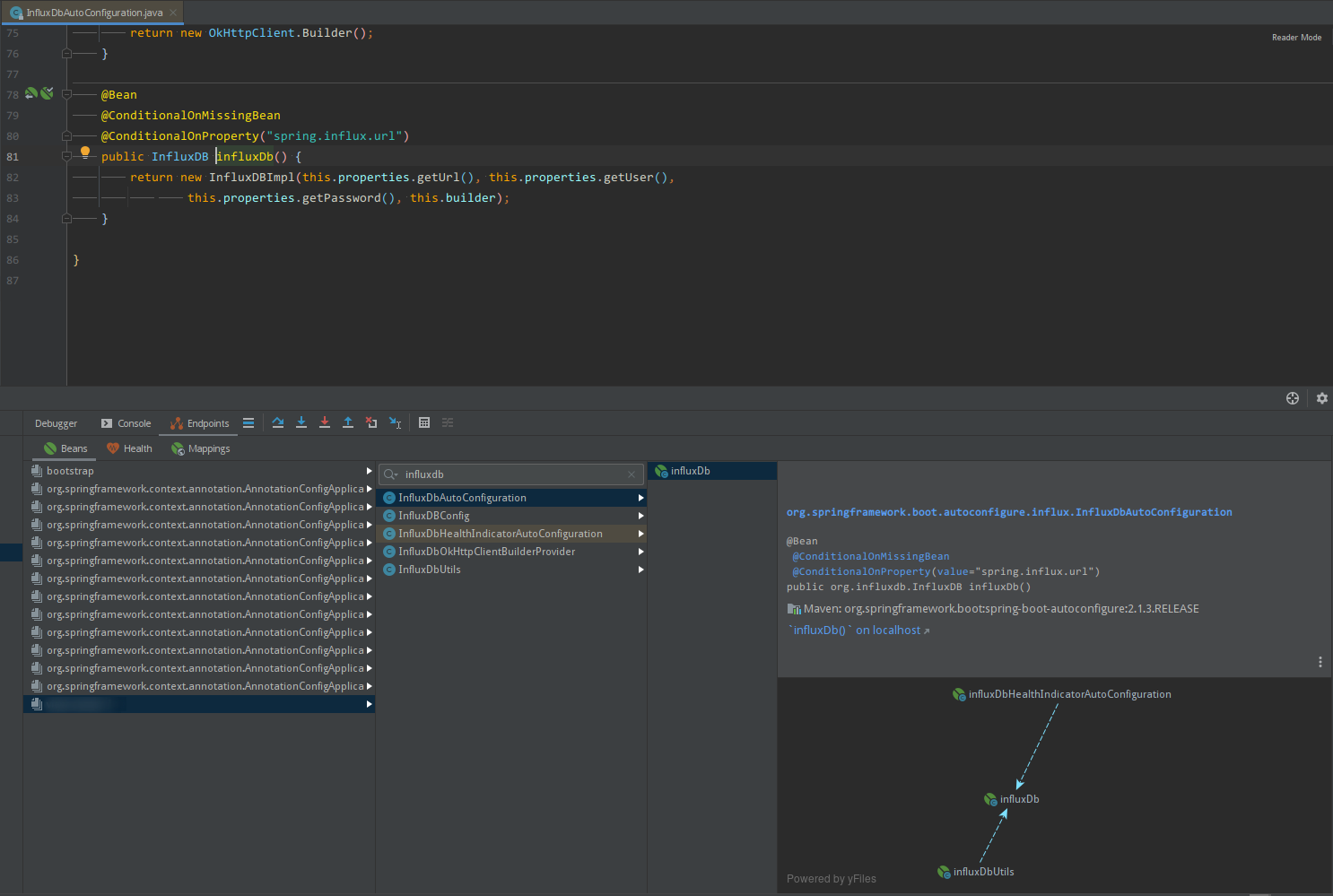Click the magnifier icon in the bean search field
1333x896 pixels.
click(390, 474)
